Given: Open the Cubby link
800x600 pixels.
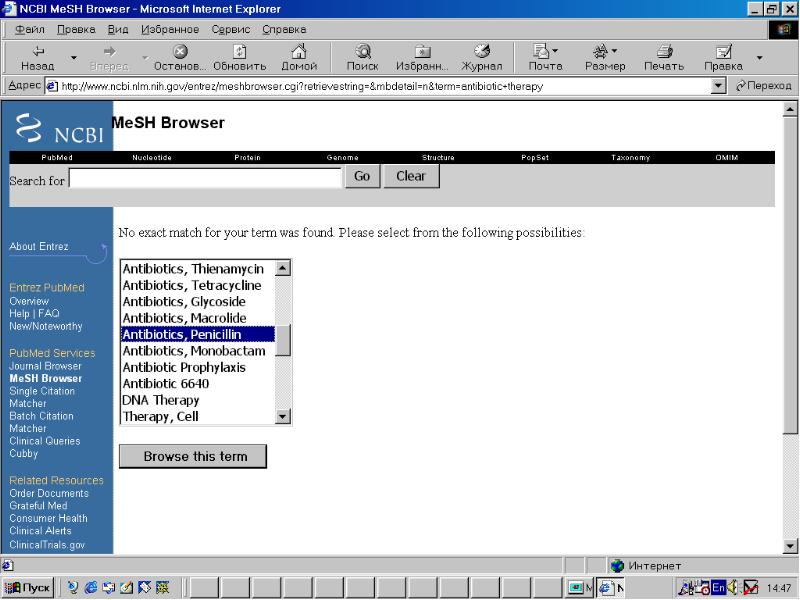Looking at the screenshot, I should click(x=23, y=453).
